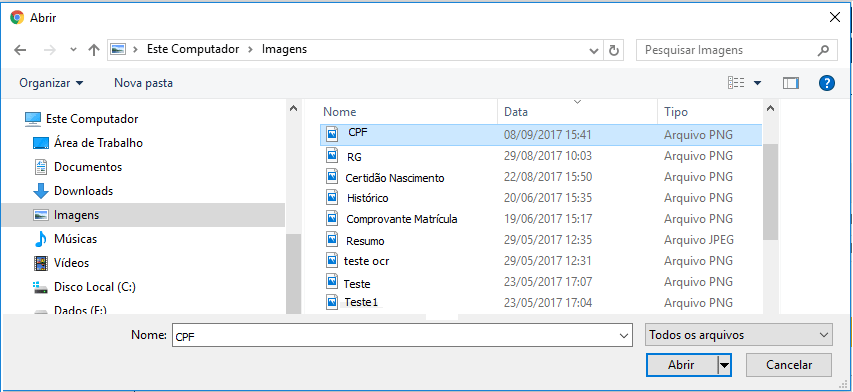Click the Forward navigation arrow

click(x=50, y=50)
